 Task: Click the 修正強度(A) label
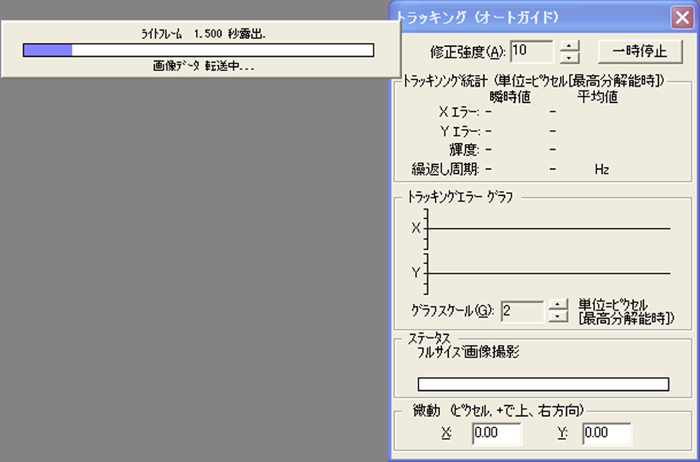click(x=468, y=52)
